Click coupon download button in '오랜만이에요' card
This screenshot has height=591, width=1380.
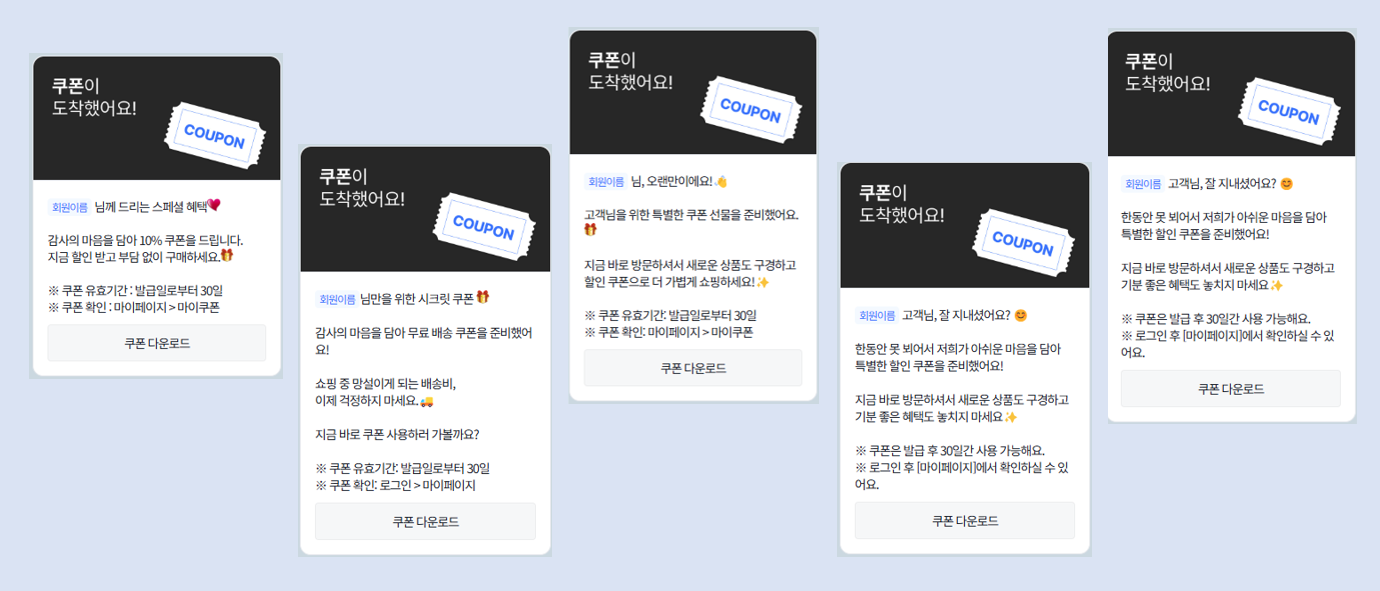pos(693,368)
